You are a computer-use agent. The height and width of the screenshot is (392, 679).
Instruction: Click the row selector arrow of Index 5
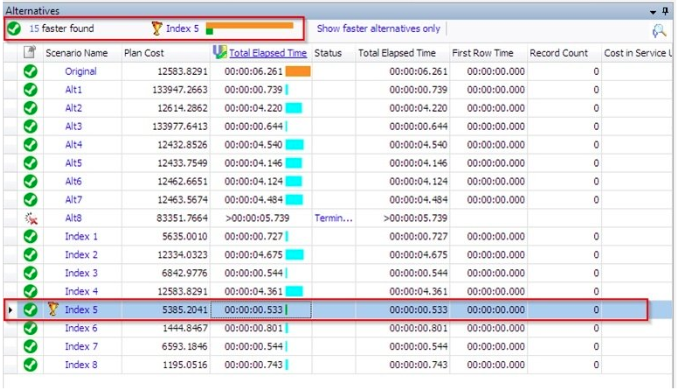(10, 310)
